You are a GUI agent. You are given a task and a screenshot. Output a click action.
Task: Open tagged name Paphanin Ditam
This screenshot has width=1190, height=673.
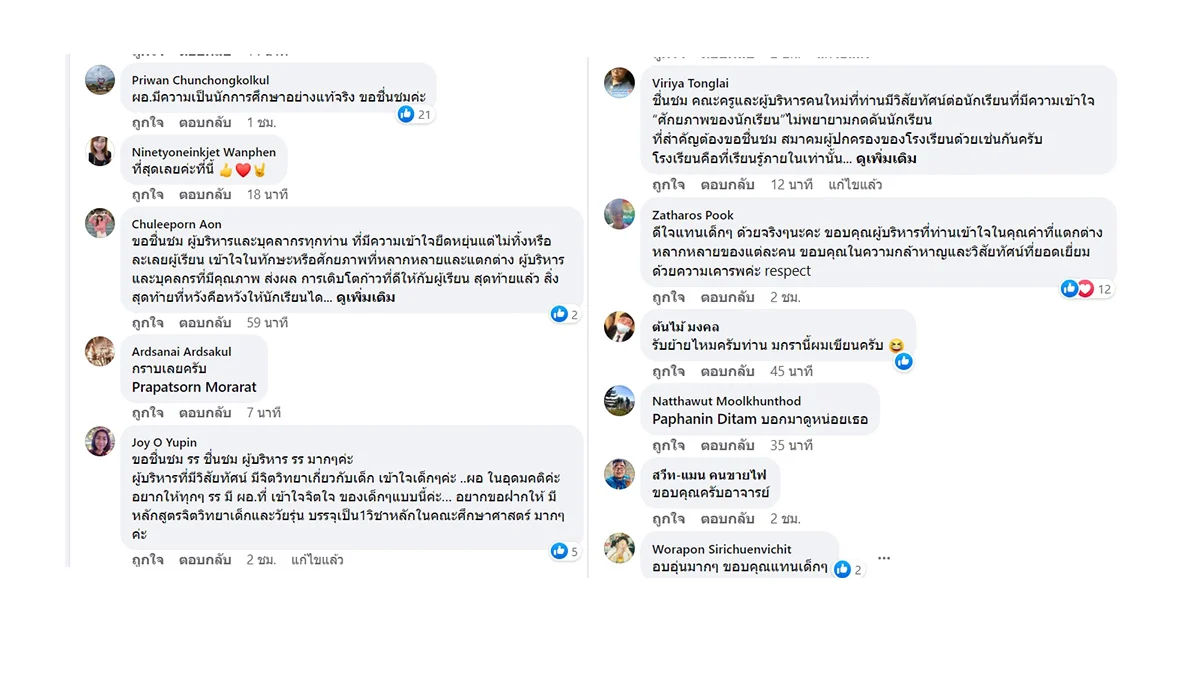tap(704, 420)
